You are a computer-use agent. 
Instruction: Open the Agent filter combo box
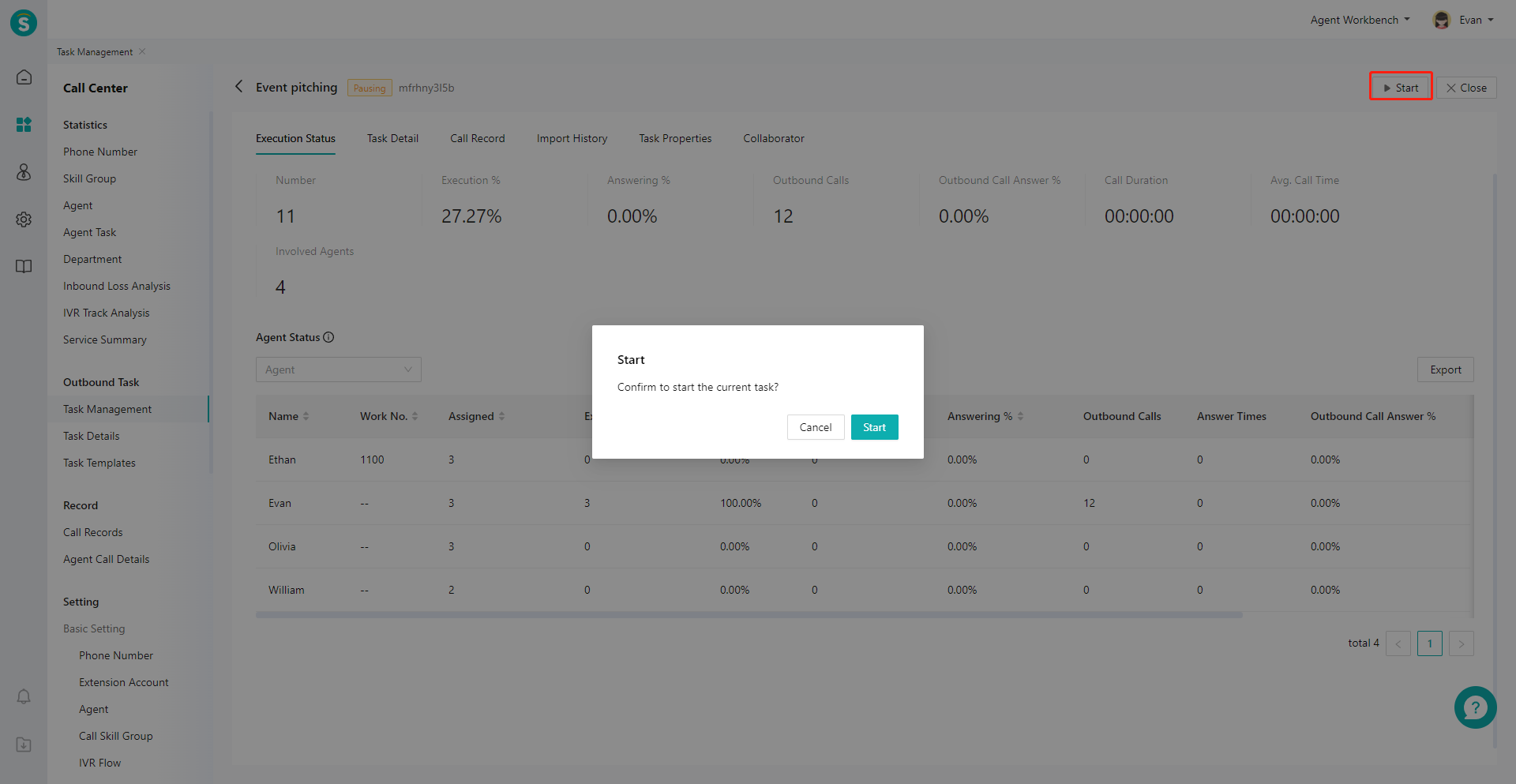click(339, 369)
